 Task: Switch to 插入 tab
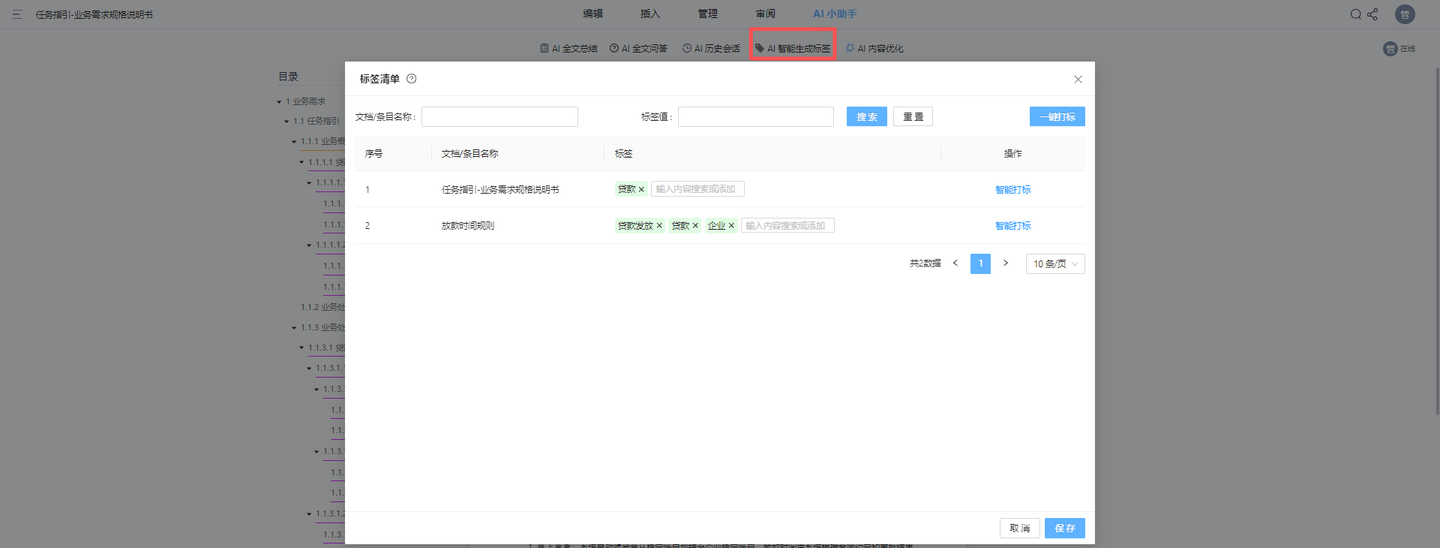coord(650,14)
